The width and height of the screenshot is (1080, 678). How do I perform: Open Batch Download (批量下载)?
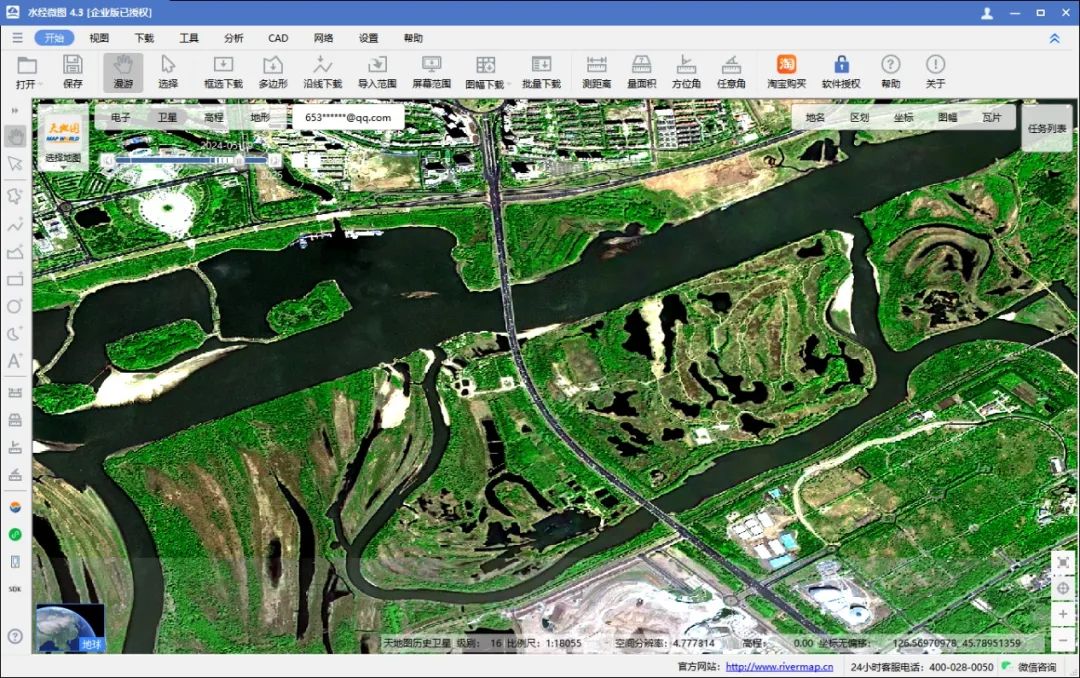541,72
